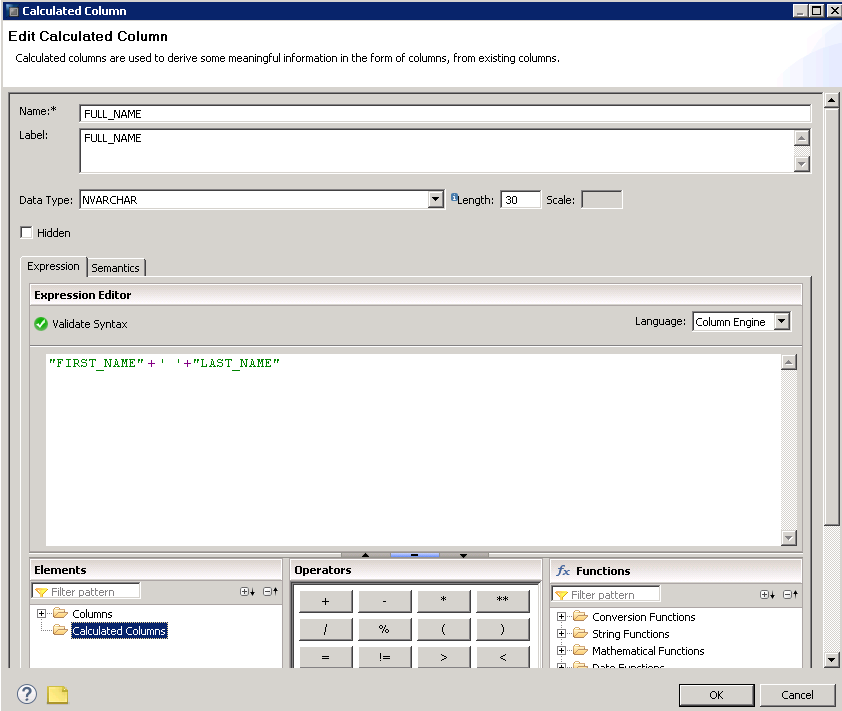Expand Mathematical Functions node
The image size is (842, 711).
[x=561, y=650]
